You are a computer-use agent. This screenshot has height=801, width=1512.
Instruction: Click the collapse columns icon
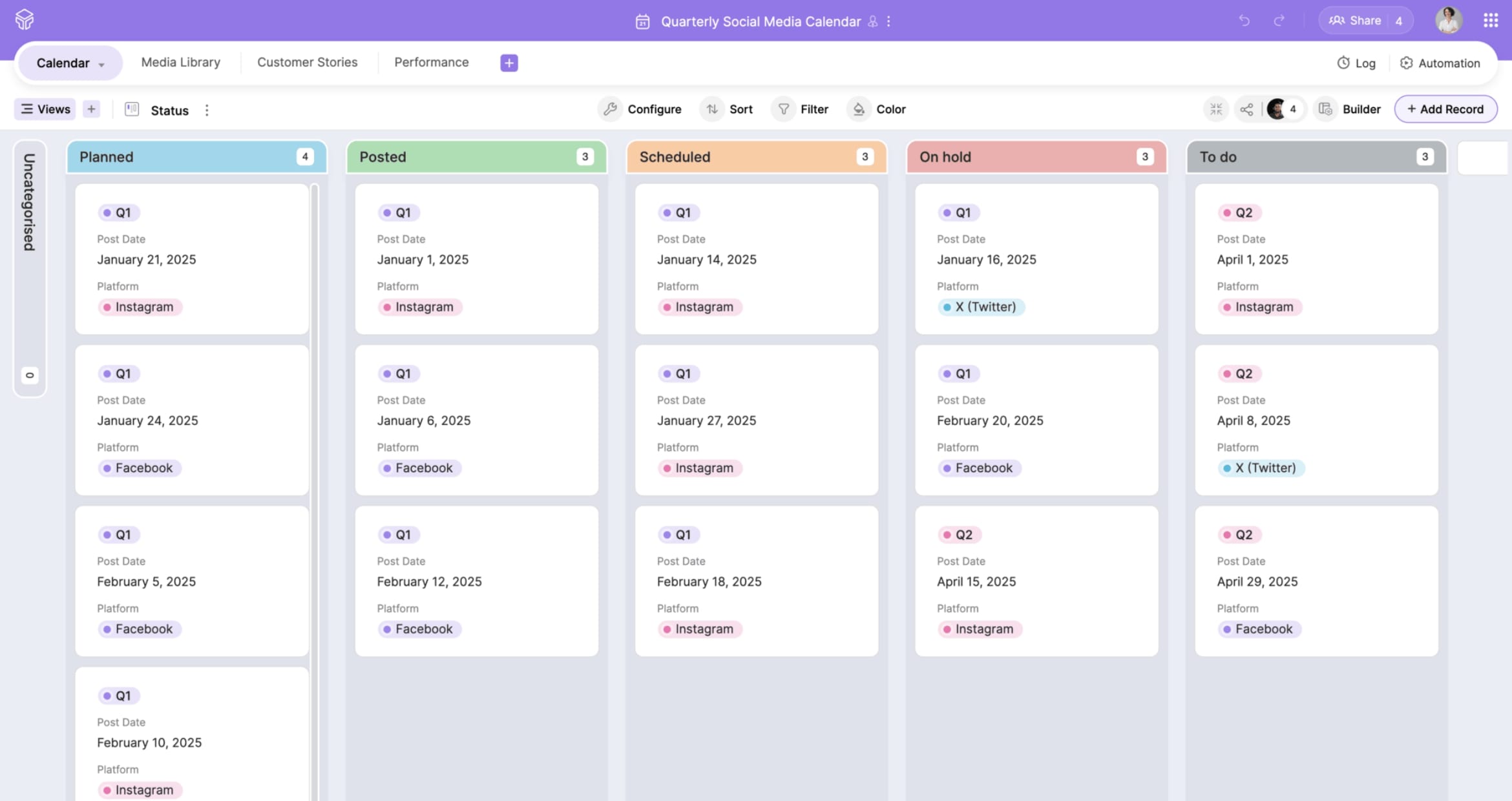[x=1216, y=109]
